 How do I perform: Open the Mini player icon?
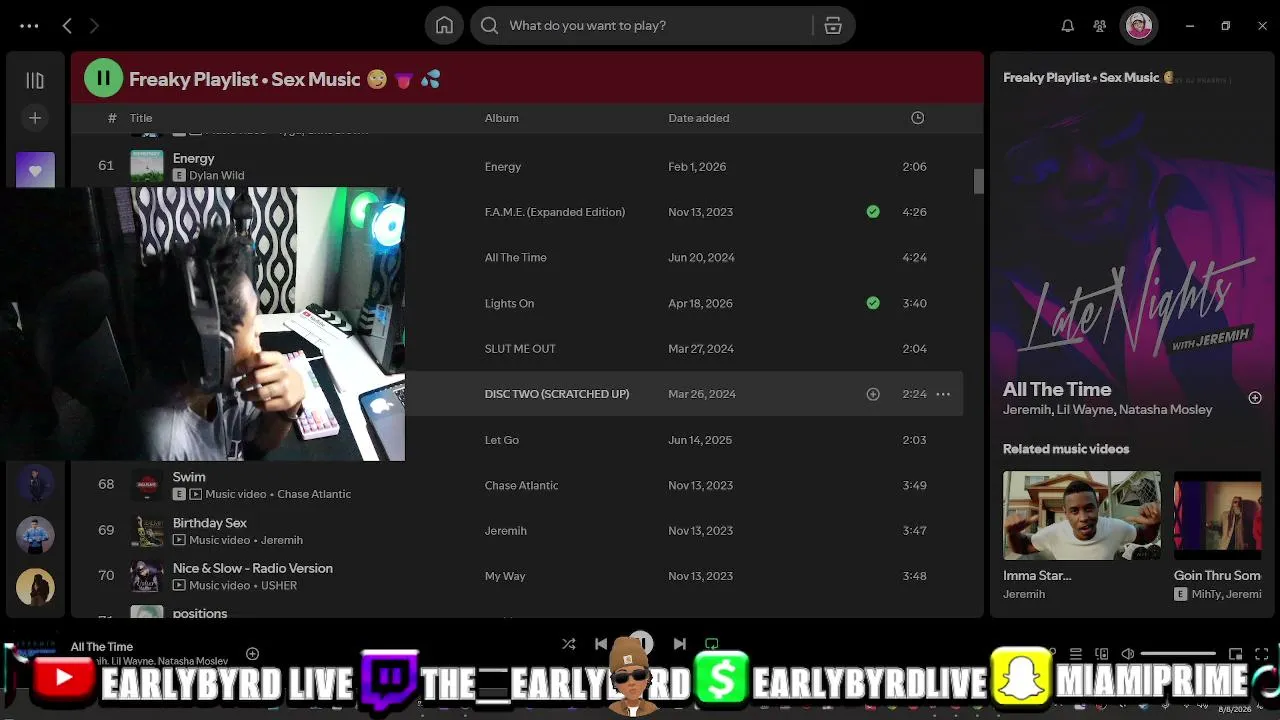[x=1235, y=654]
